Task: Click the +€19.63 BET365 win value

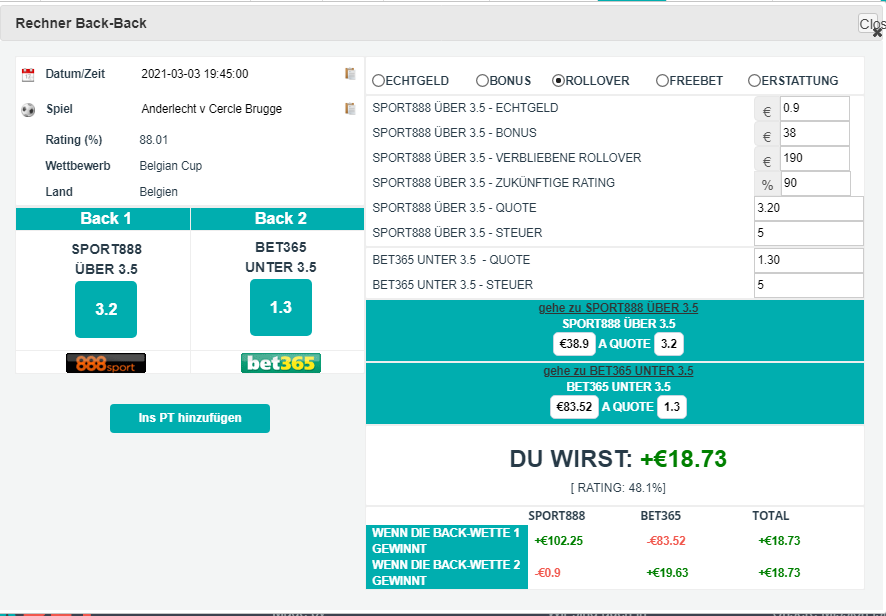Action: tap(667, 573)
